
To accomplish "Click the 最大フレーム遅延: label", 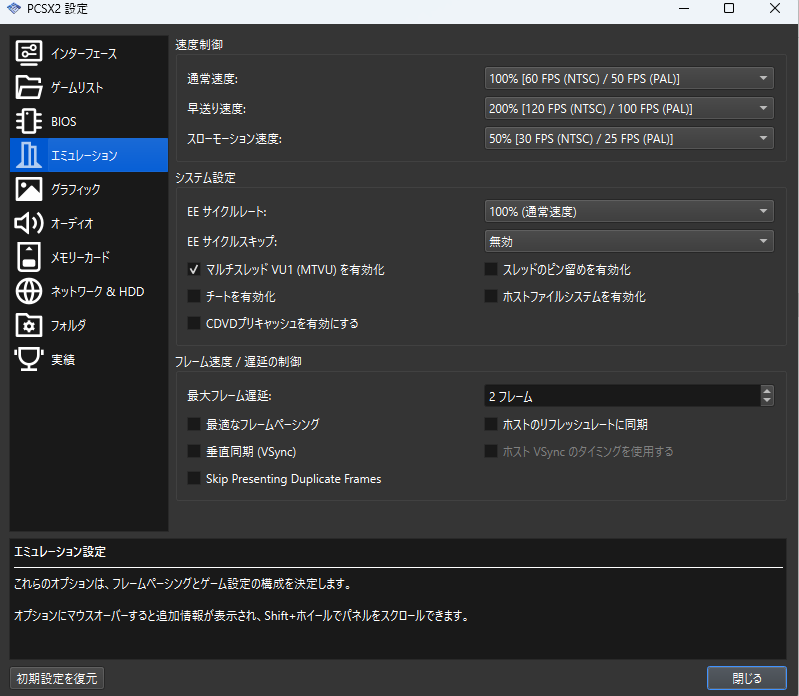I will tap(229, 396).
